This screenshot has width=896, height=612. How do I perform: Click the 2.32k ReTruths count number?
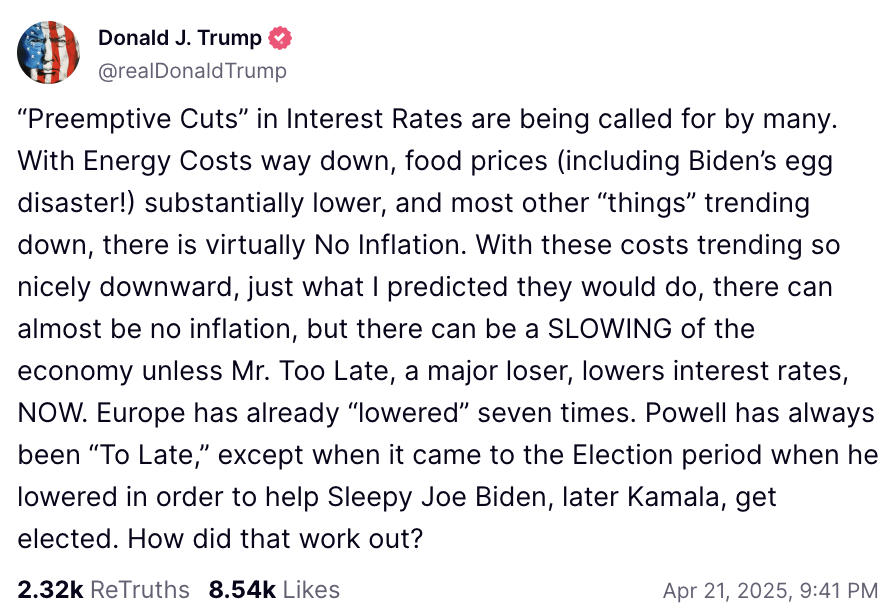[50, 590]
